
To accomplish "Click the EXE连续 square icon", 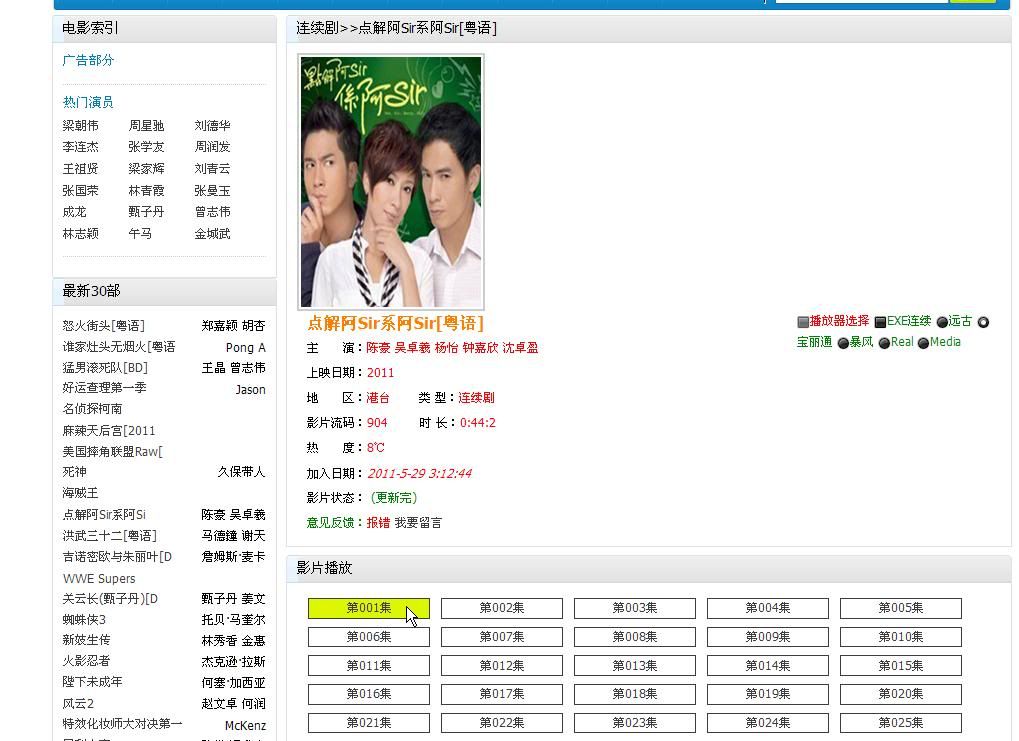I will pos(880,322).
